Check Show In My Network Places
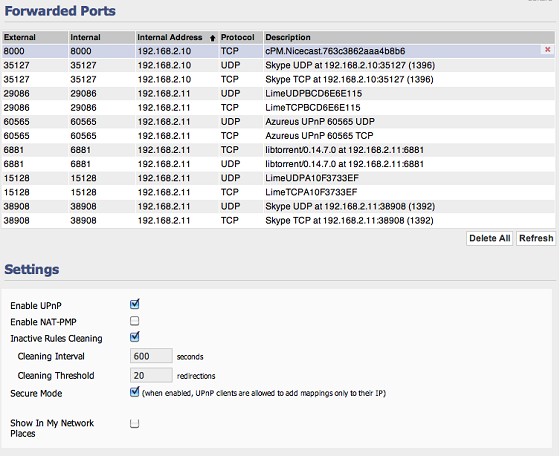 tap(134, 424)
